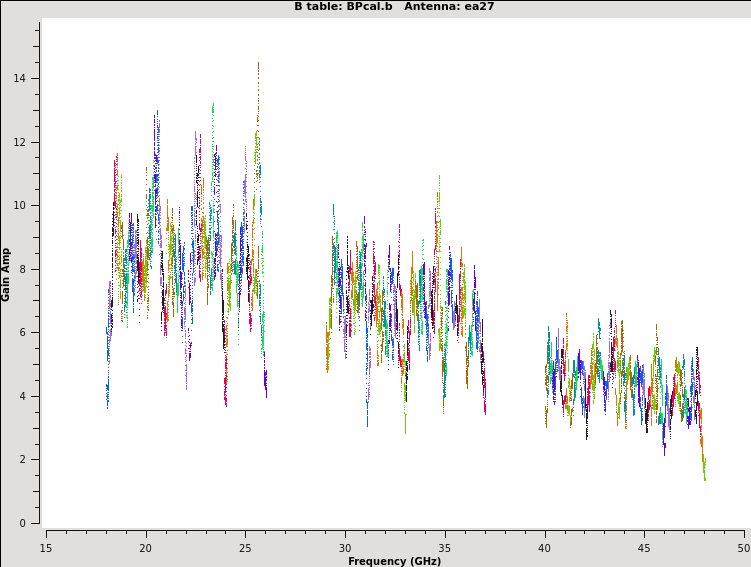Screen dimensions: 751x567
Task: Click the 6 tick label on gain axis
Action: (x=23, y=333)
